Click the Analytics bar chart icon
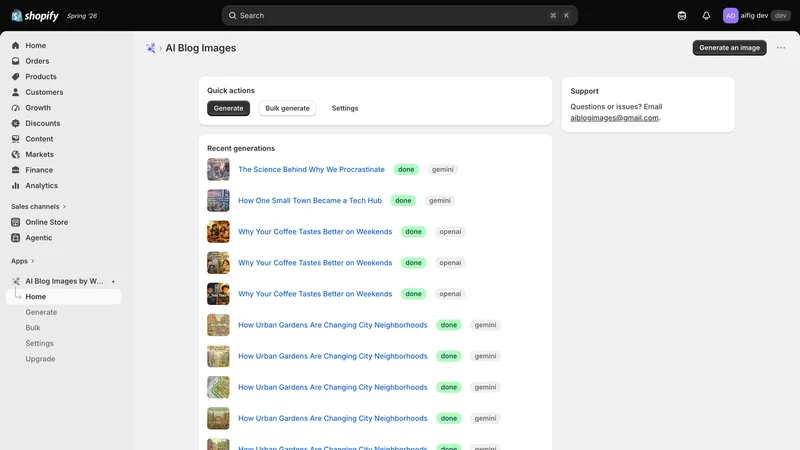Screen dimensions: 800x450 [x=15, y=185]
